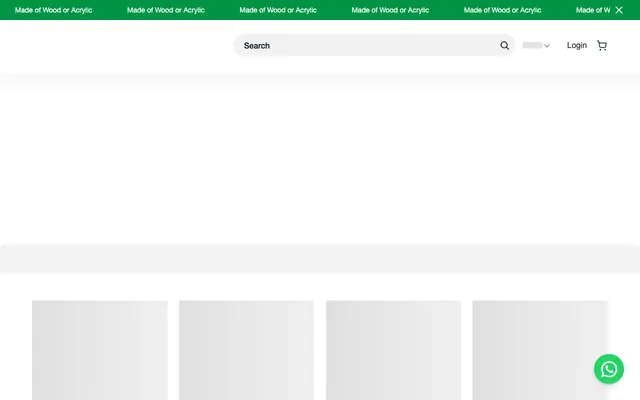Open the Login link

576,45
